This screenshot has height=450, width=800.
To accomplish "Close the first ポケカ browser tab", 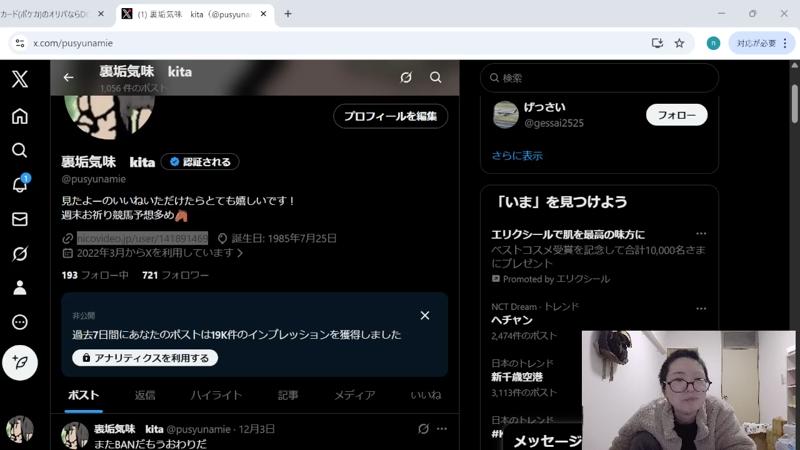I will click(101, 14).
